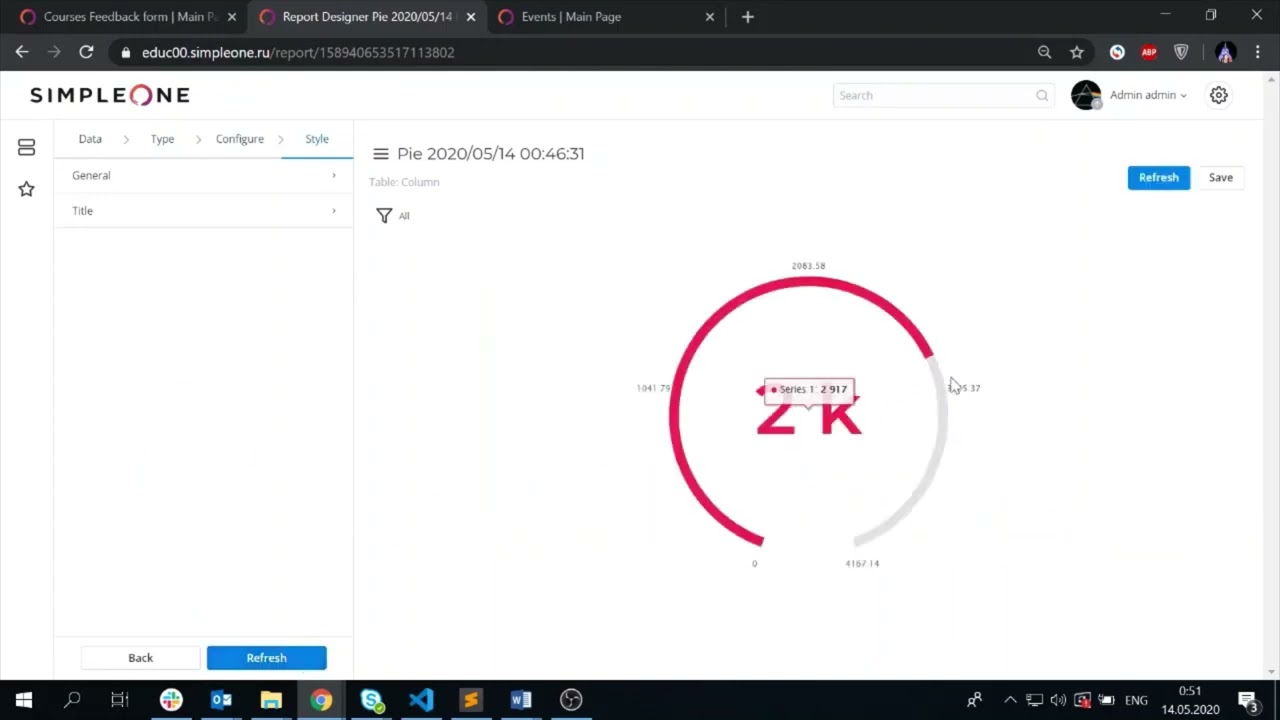Click gauge label 1041.79
Viewport: 1280px width, 720px height.
(653, 388)
